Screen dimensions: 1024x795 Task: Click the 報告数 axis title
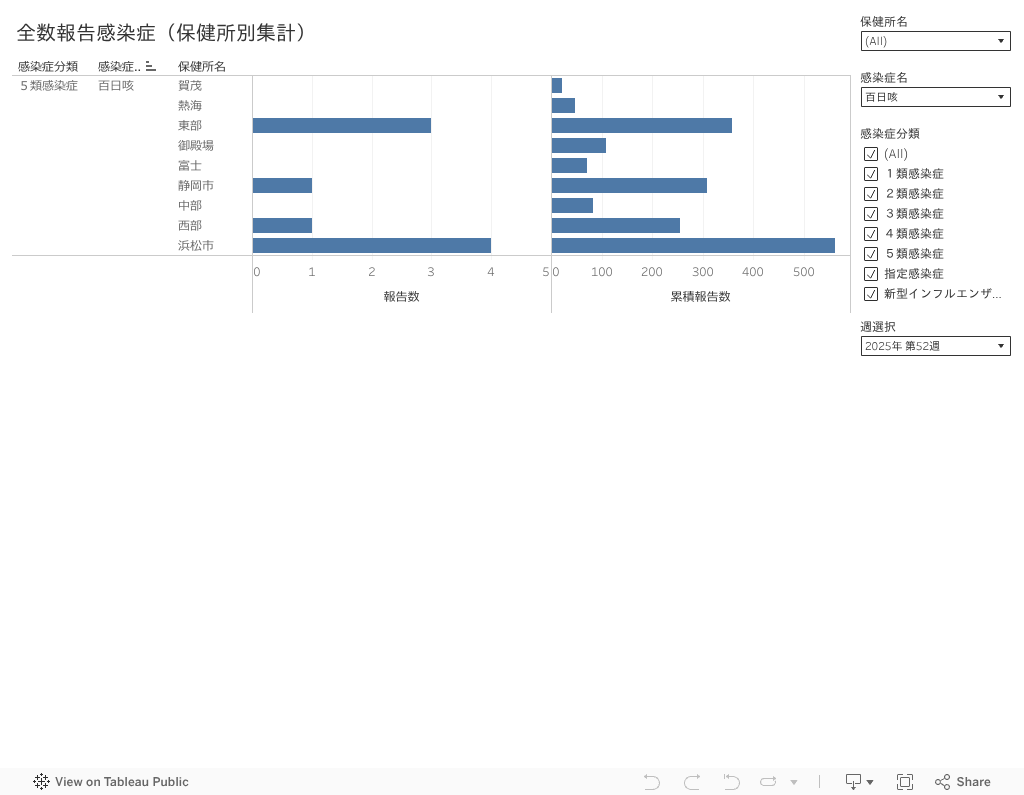coord(402,297)
